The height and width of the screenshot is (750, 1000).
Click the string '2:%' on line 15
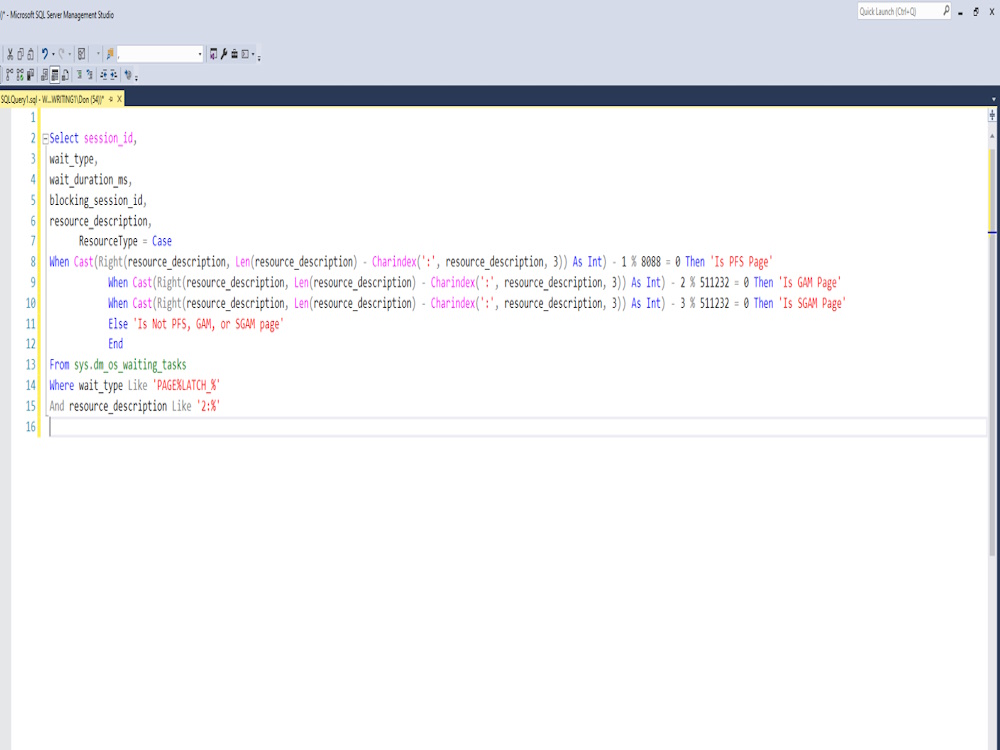coord(208,406)
